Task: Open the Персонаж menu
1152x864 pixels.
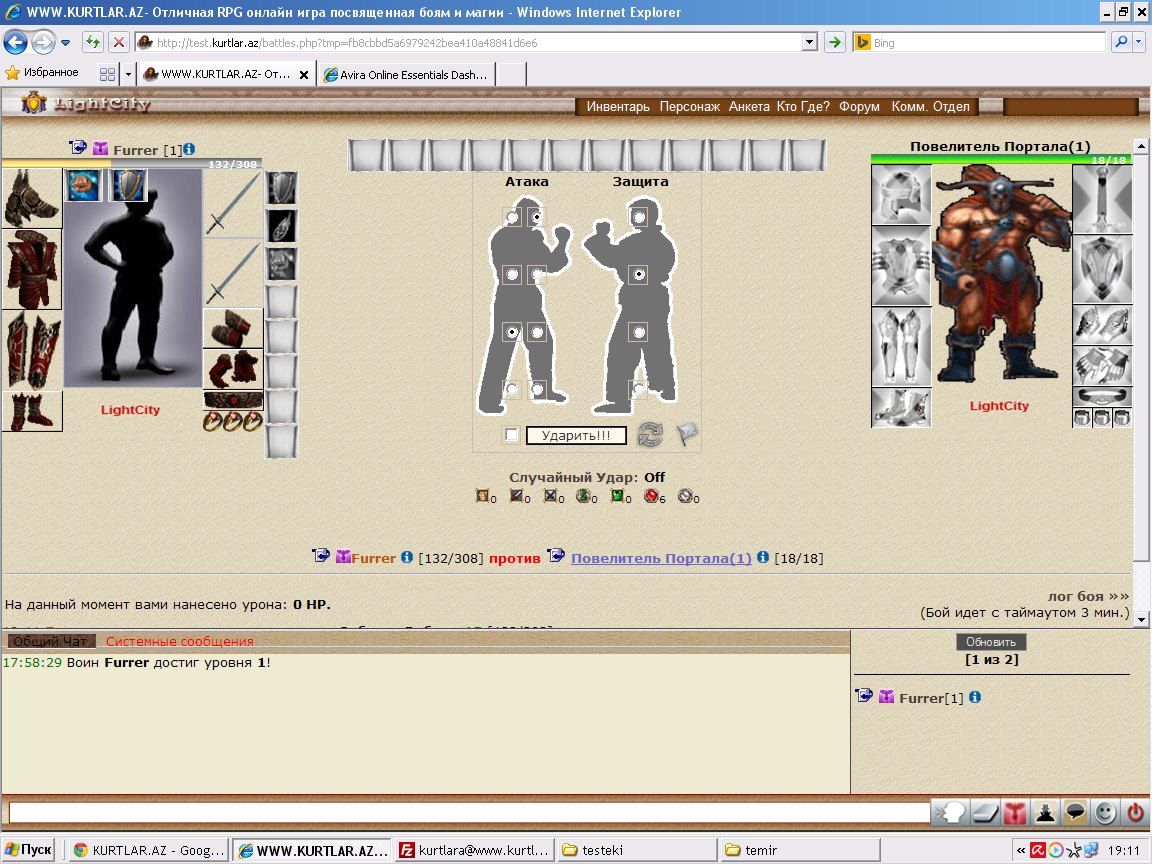Action: (689, 107)
